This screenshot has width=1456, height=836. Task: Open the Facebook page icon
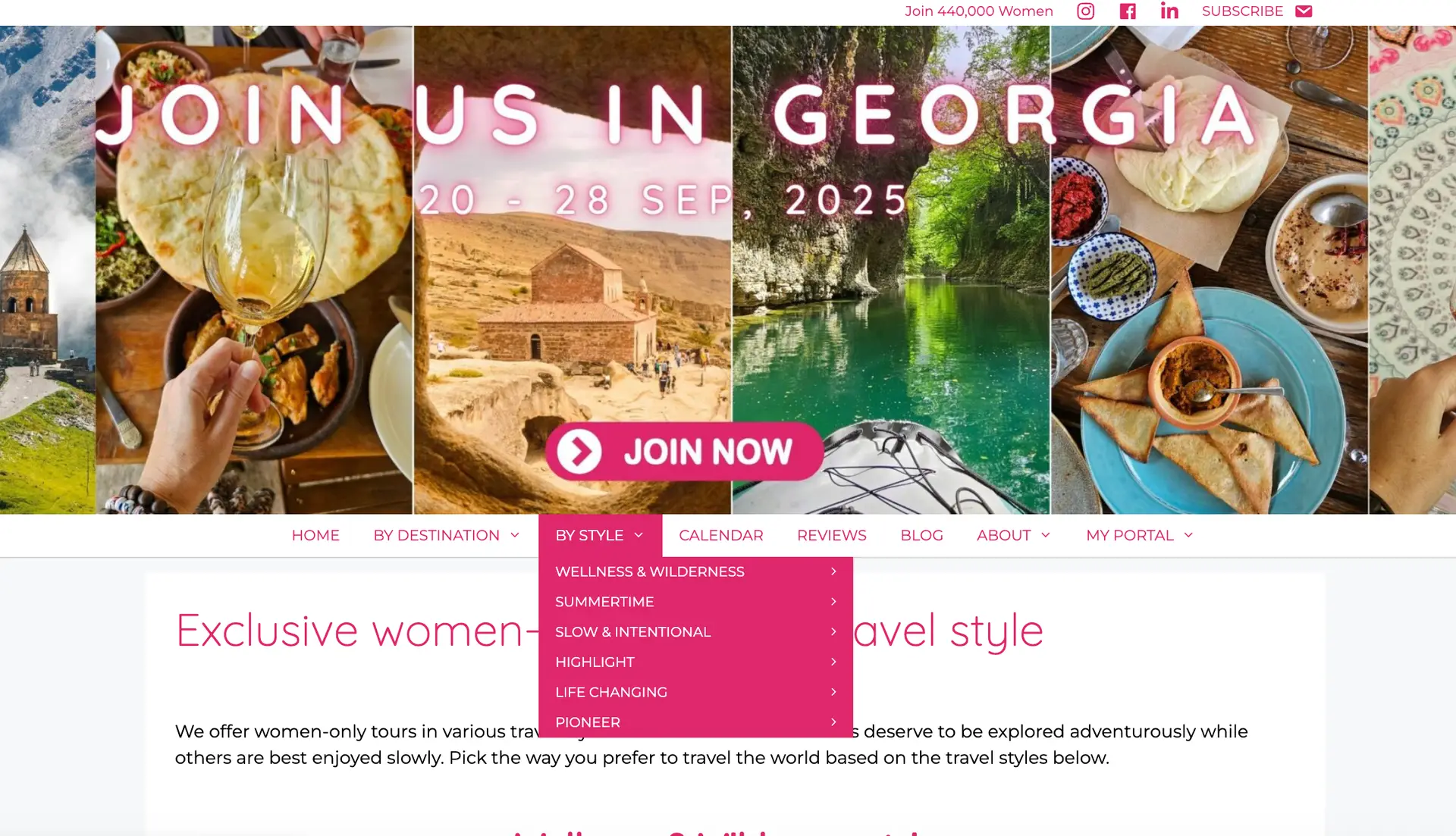pos(1128,11)
